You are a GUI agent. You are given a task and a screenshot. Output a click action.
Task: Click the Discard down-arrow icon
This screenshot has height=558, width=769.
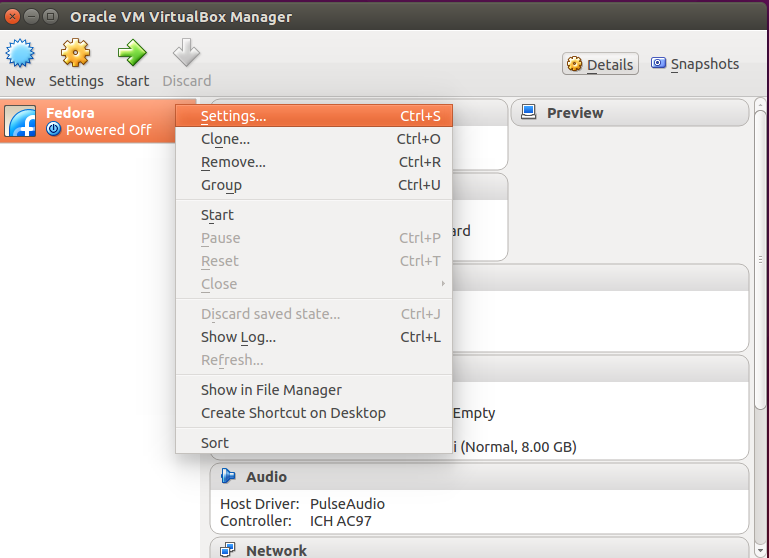tap(186, 52)
